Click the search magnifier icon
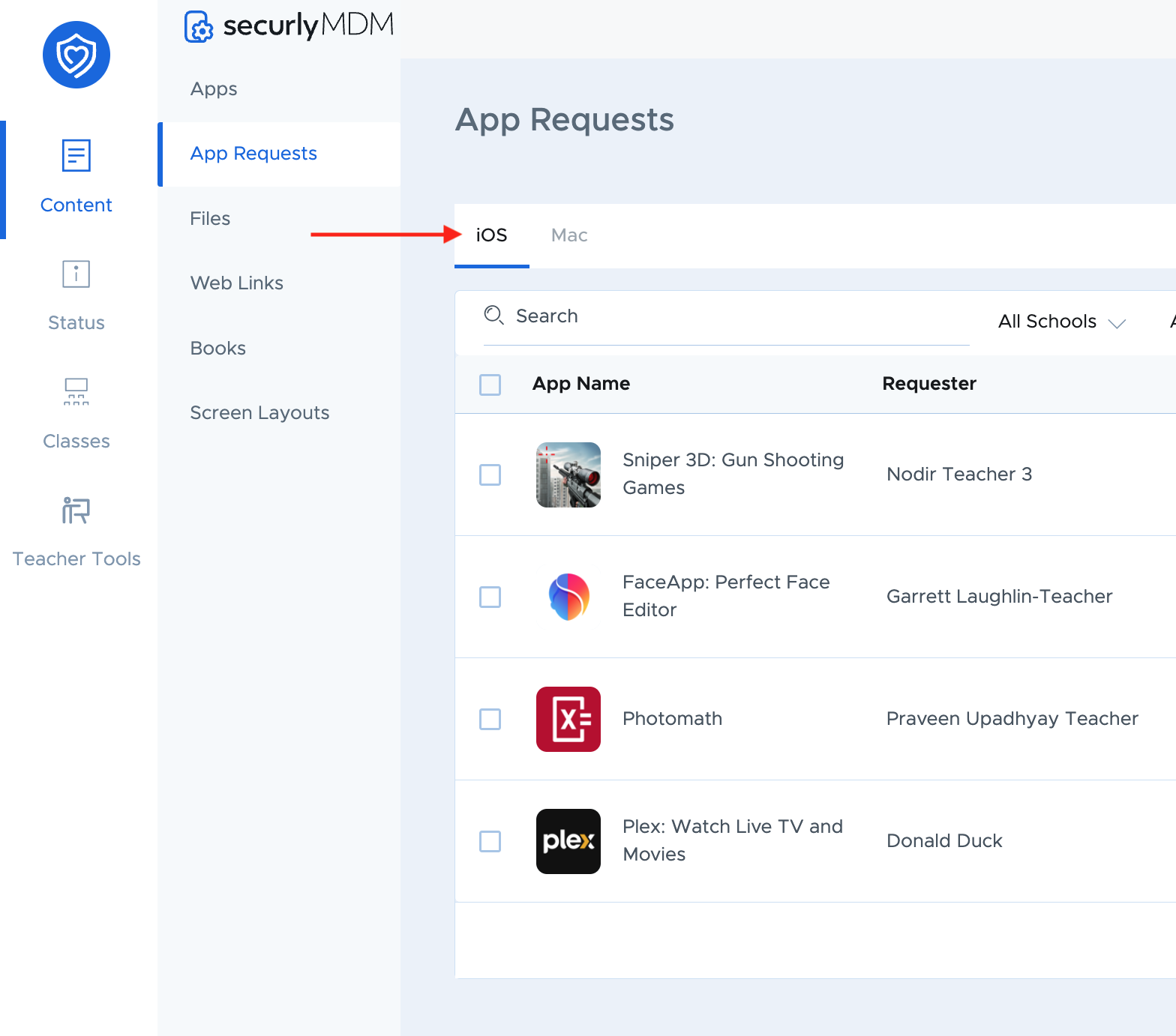Image resolution: width=1176 pixels, height=1036 pixels. tap(493, 315)
